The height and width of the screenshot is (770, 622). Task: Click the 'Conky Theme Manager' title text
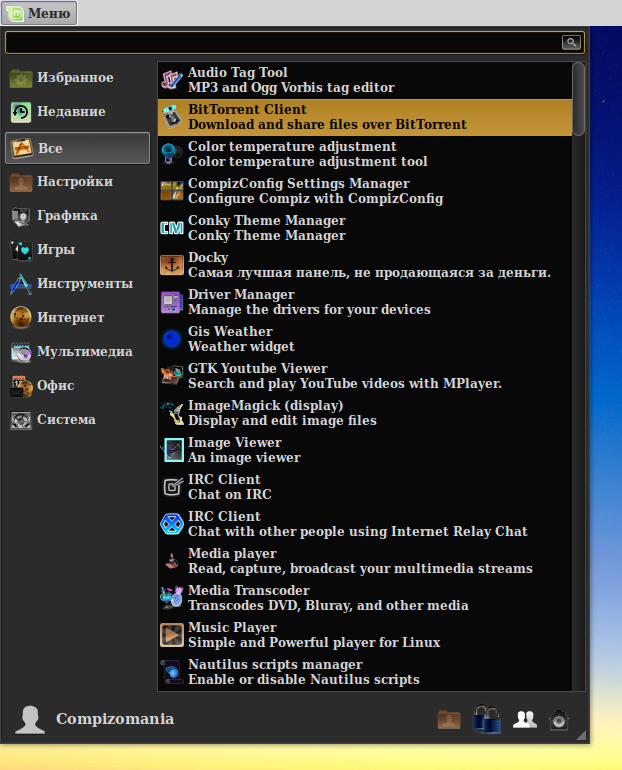pyautogui.click(x=267, y=220)
